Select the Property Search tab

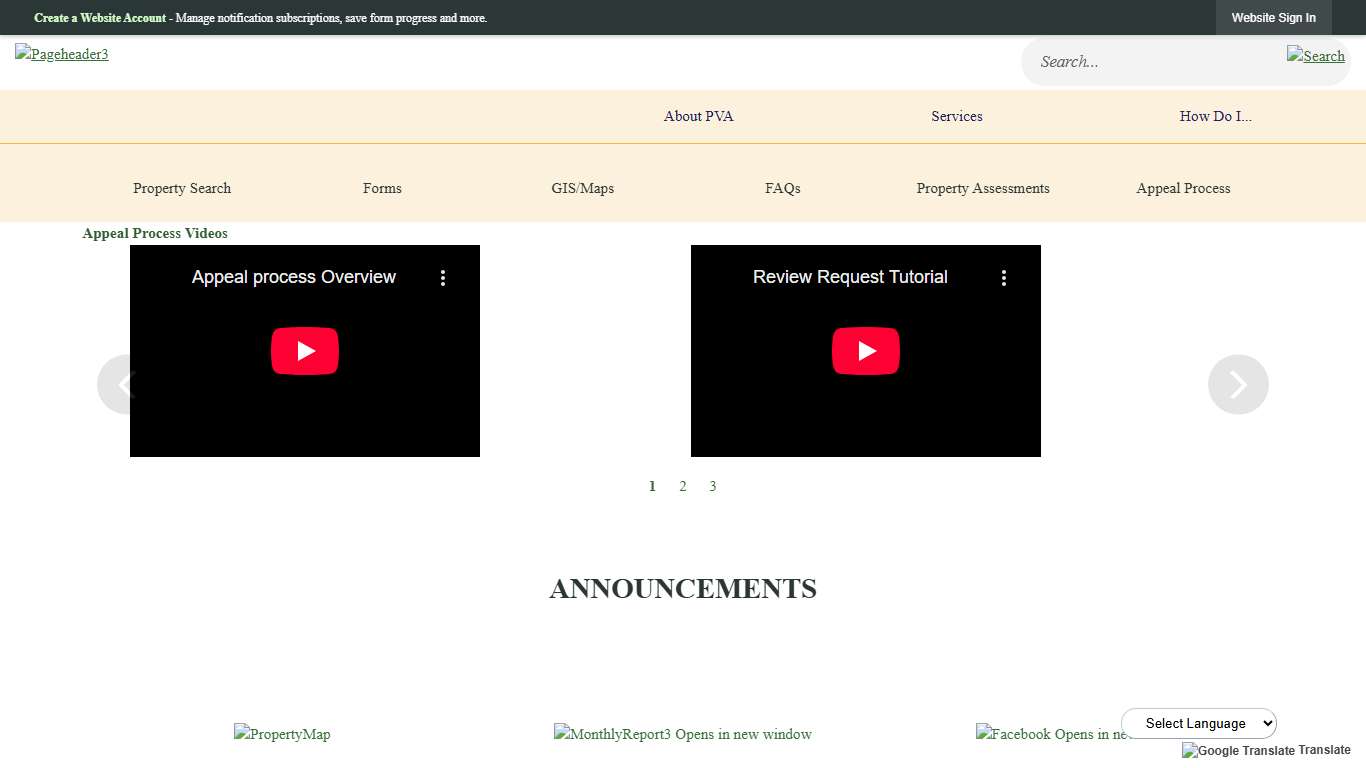[182, 188]
